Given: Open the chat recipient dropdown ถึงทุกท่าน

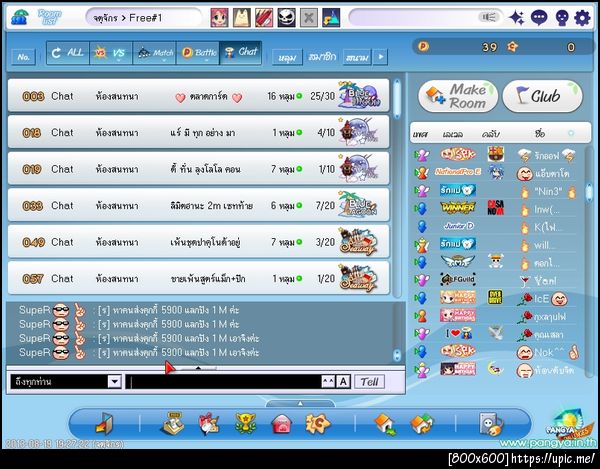Looking at the screenshot, I should (x=66, y=381).
